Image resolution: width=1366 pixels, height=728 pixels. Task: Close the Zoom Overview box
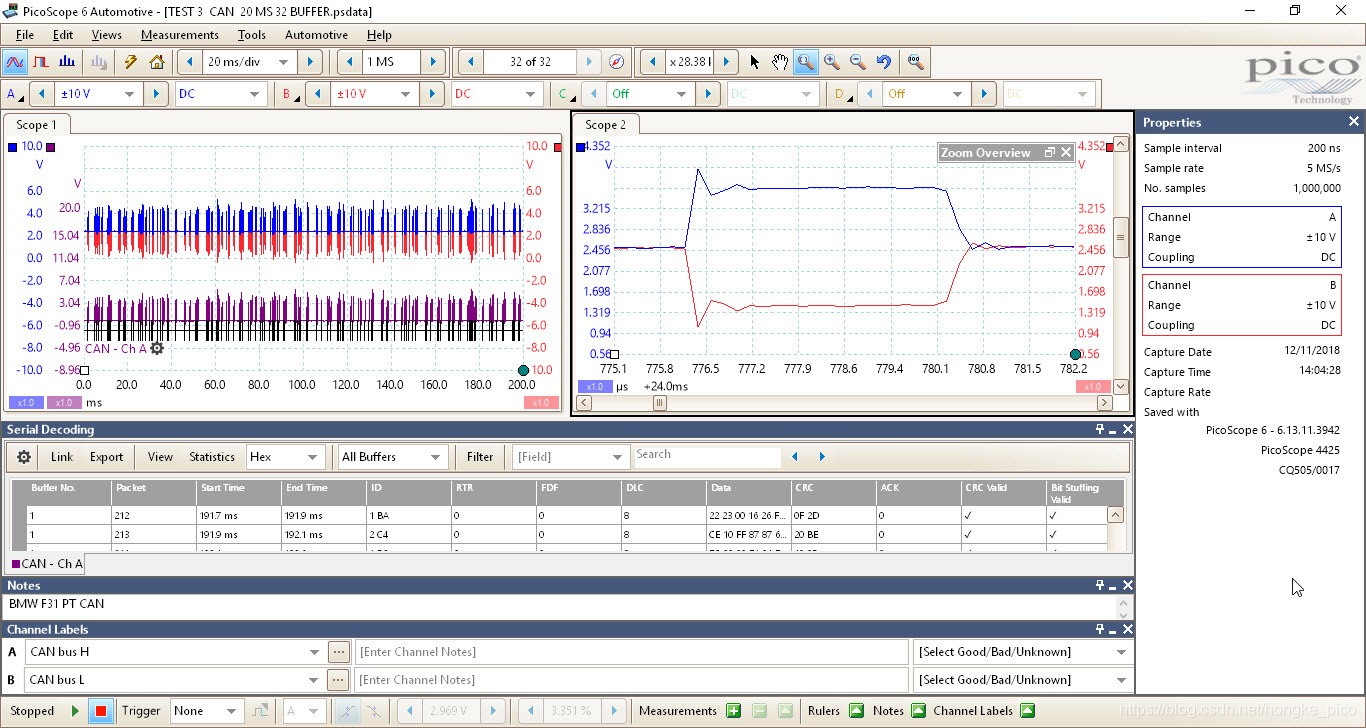coord(1066,153)
